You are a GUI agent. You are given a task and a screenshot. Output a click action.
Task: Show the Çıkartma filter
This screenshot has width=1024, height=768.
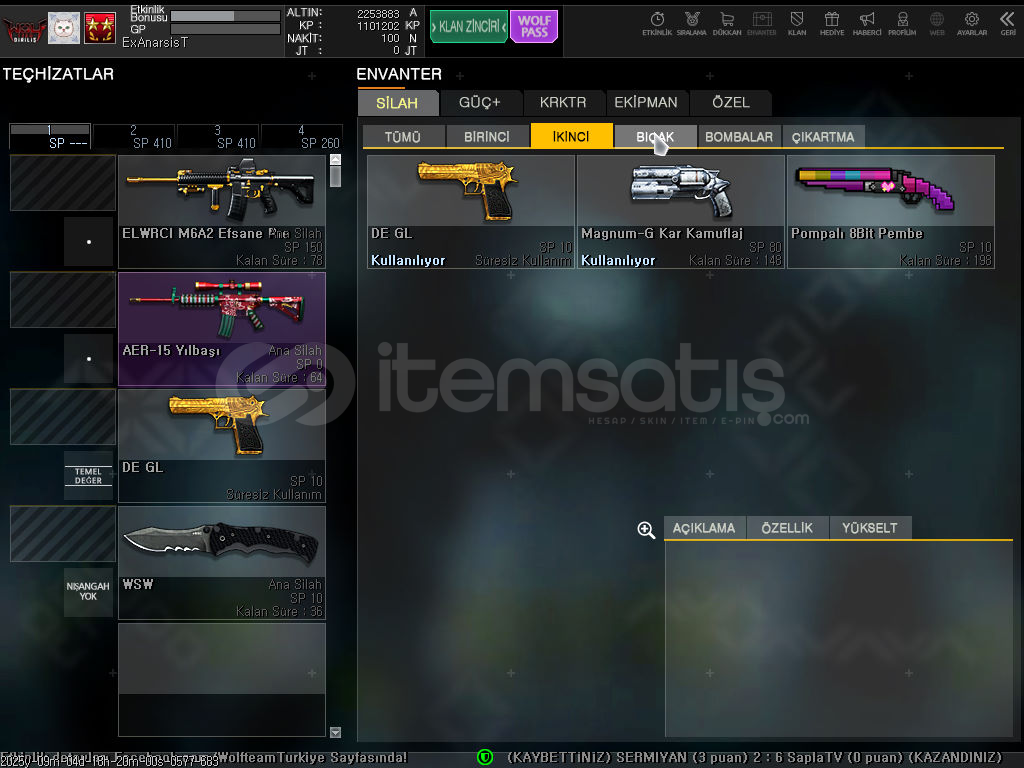tap(823, 136)
